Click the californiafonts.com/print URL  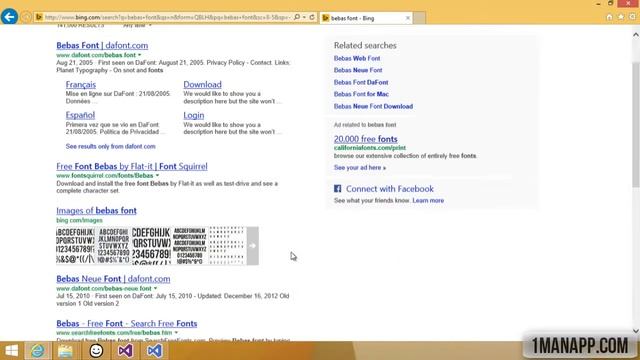(370, 148)
